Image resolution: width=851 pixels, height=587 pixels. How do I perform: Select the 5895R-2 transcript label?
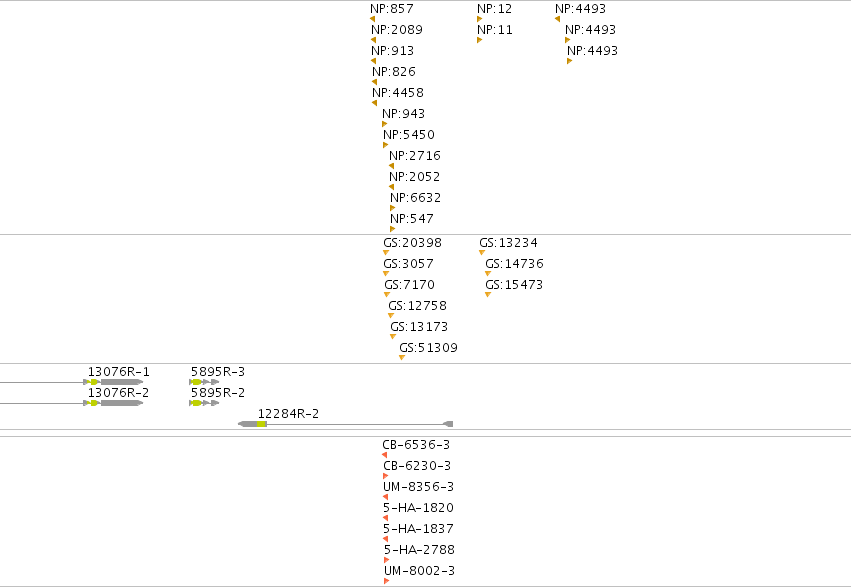[218, 393]
